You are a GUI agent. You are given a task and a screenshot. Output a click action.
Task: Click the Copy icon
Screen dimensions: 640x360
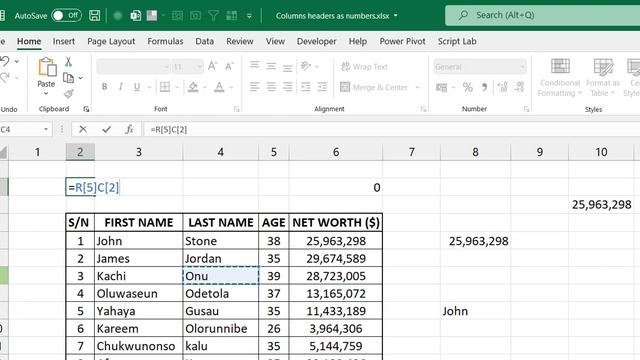(x=68, y=78)
